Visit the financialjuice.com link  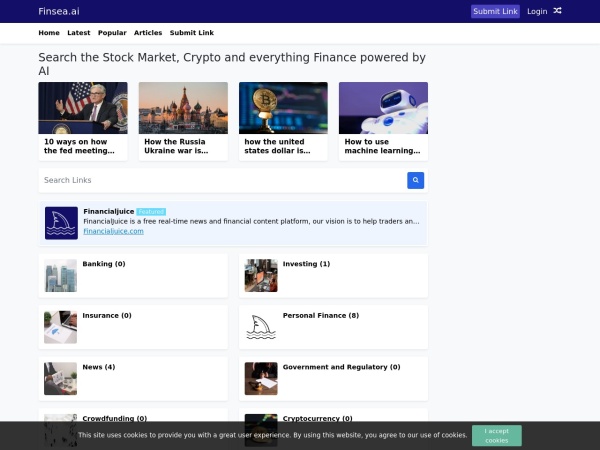tap(113, 231)
